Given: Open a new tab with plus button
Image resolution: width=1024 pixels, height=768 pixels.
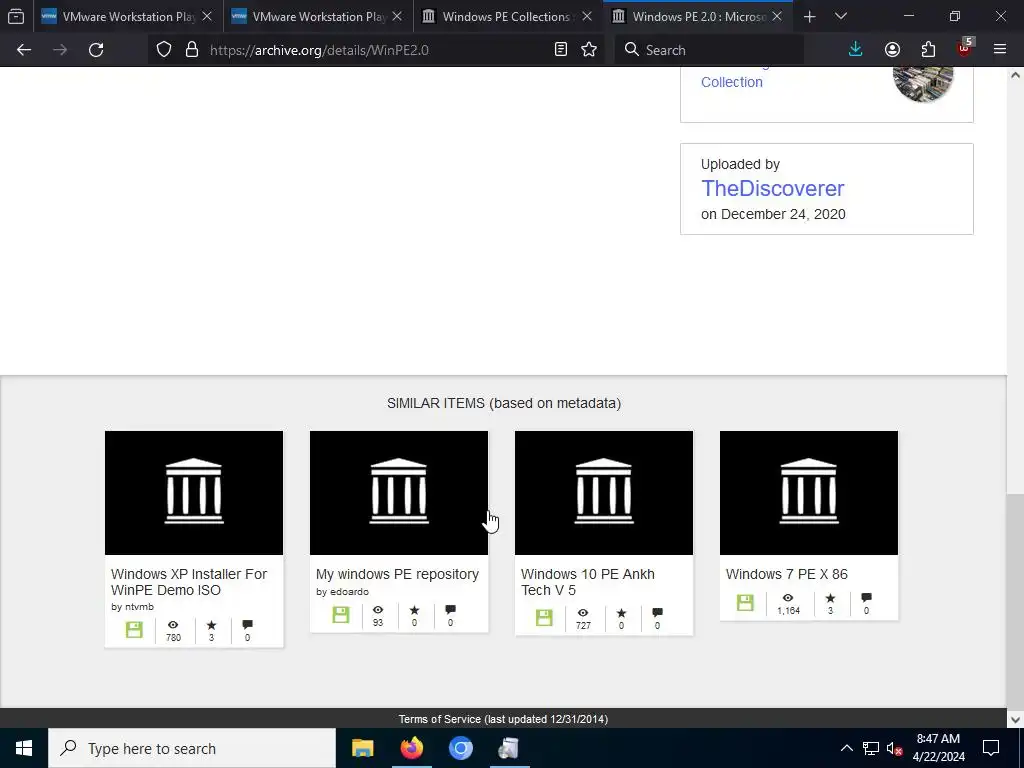Looking at the screenshot, I should 809,16.
